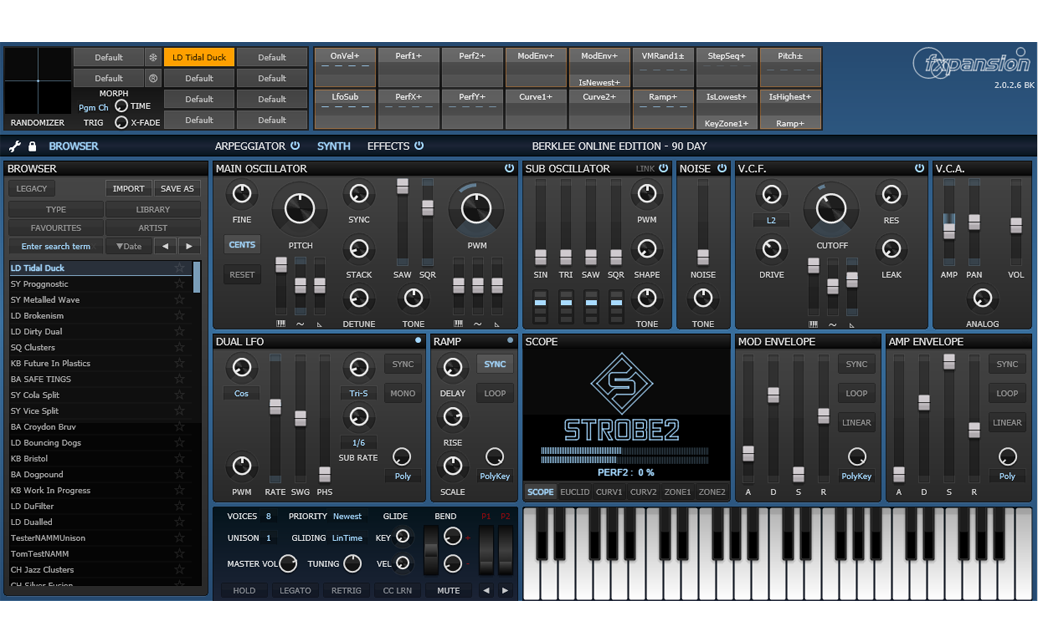
Task: Toggle the V.C.F. power icon
Action: (x=920, y=168)
